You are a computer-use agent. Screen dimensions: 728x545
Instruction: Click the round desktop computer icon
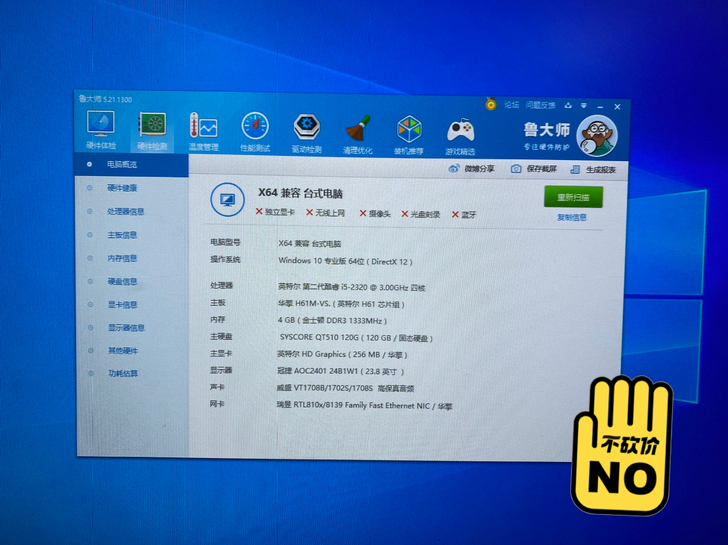pyautogui.click(x=228, y=200)
